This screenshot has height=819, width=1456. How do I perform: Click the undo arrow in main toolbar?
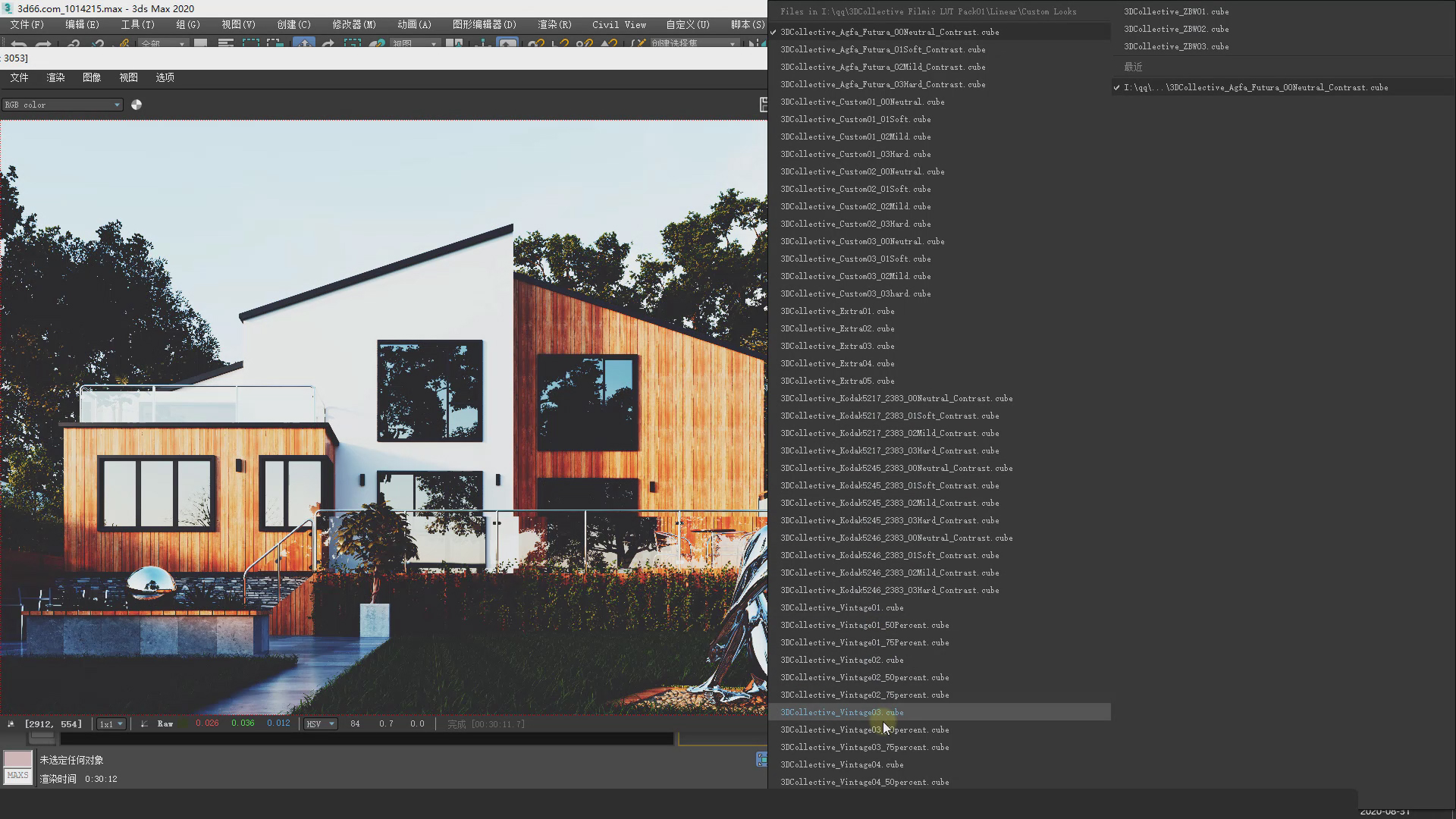(20, 45)
